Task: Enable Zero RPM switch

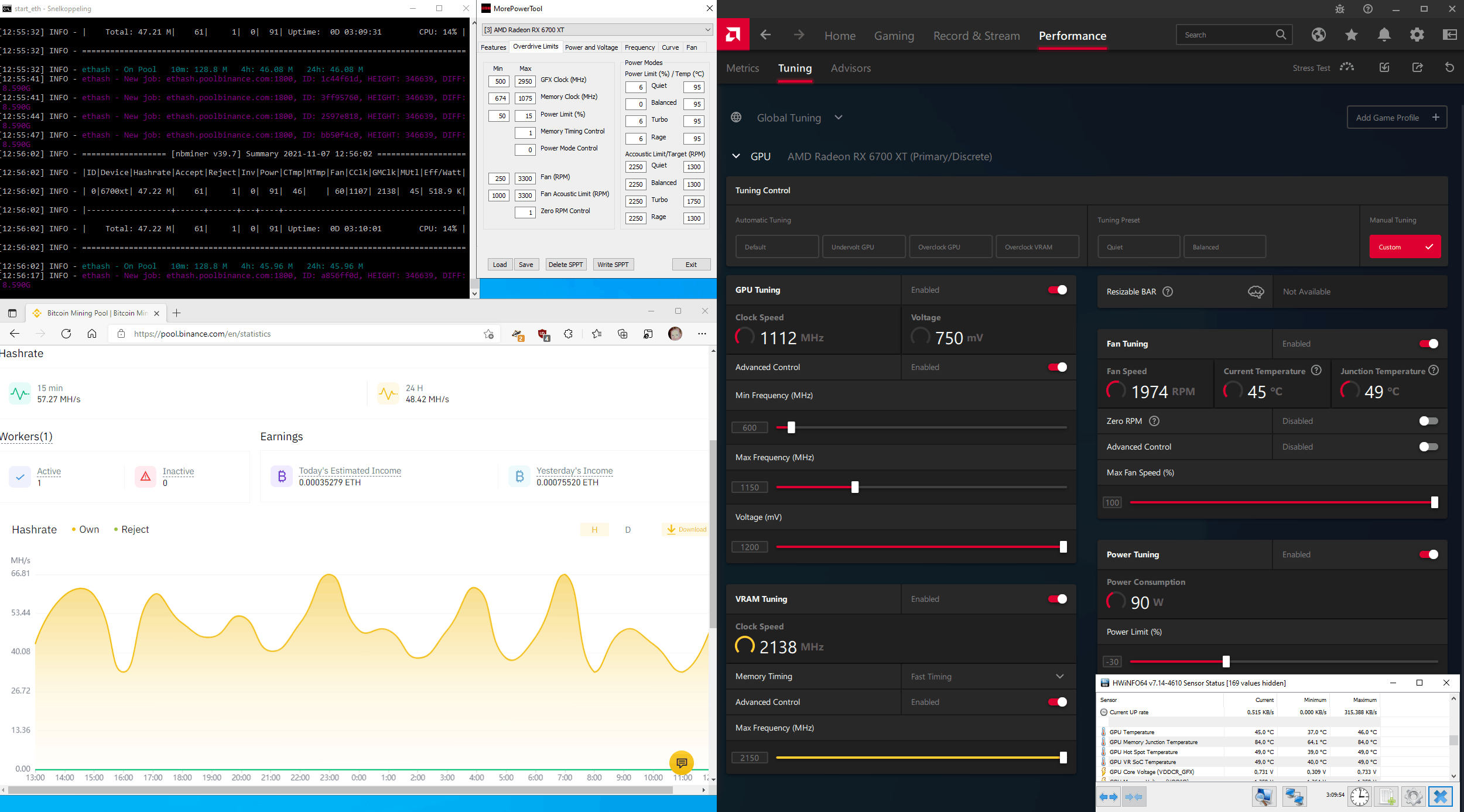Action: tap(1429, 421)
